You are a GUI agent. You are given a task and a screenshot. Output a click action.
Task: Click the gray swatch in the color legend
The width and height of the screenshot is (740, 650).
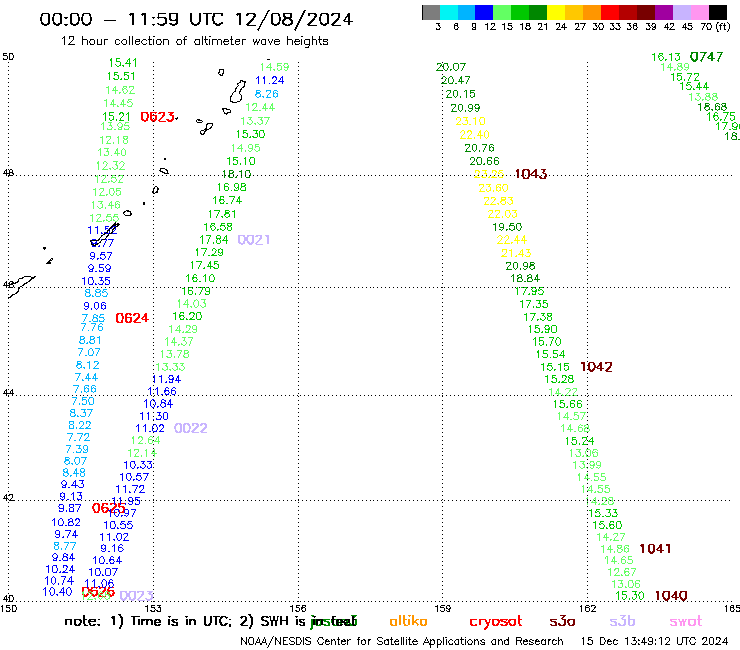coord(431,12)
